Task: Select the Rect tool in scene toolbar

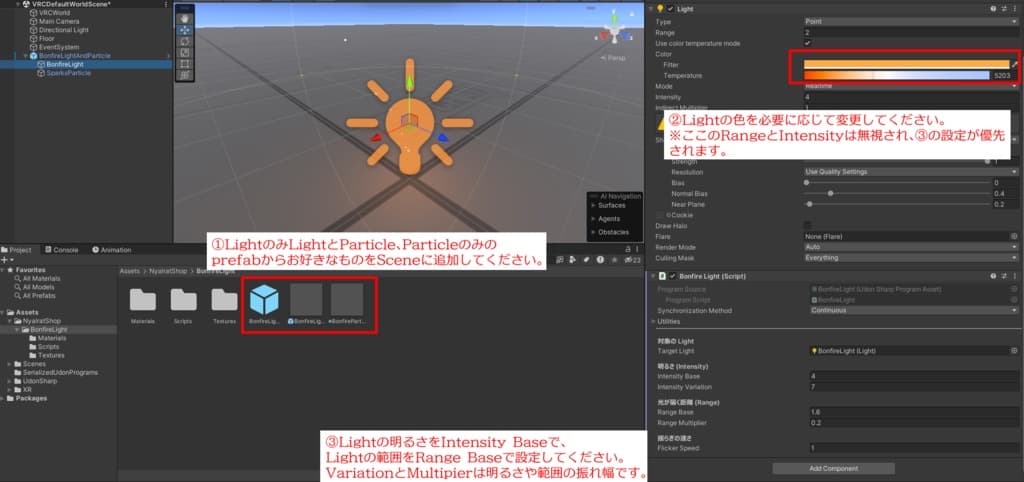Action: pos(184,63)
